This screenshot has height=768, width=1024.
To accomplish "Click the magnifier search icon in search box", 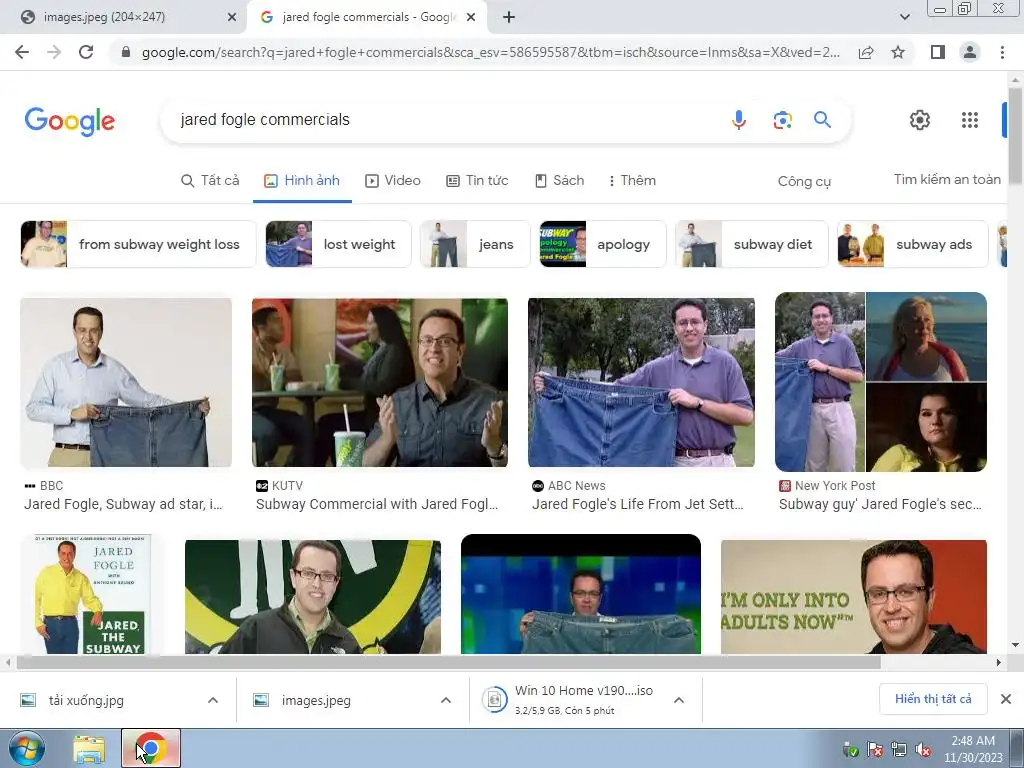I will [x=822, y=120].
